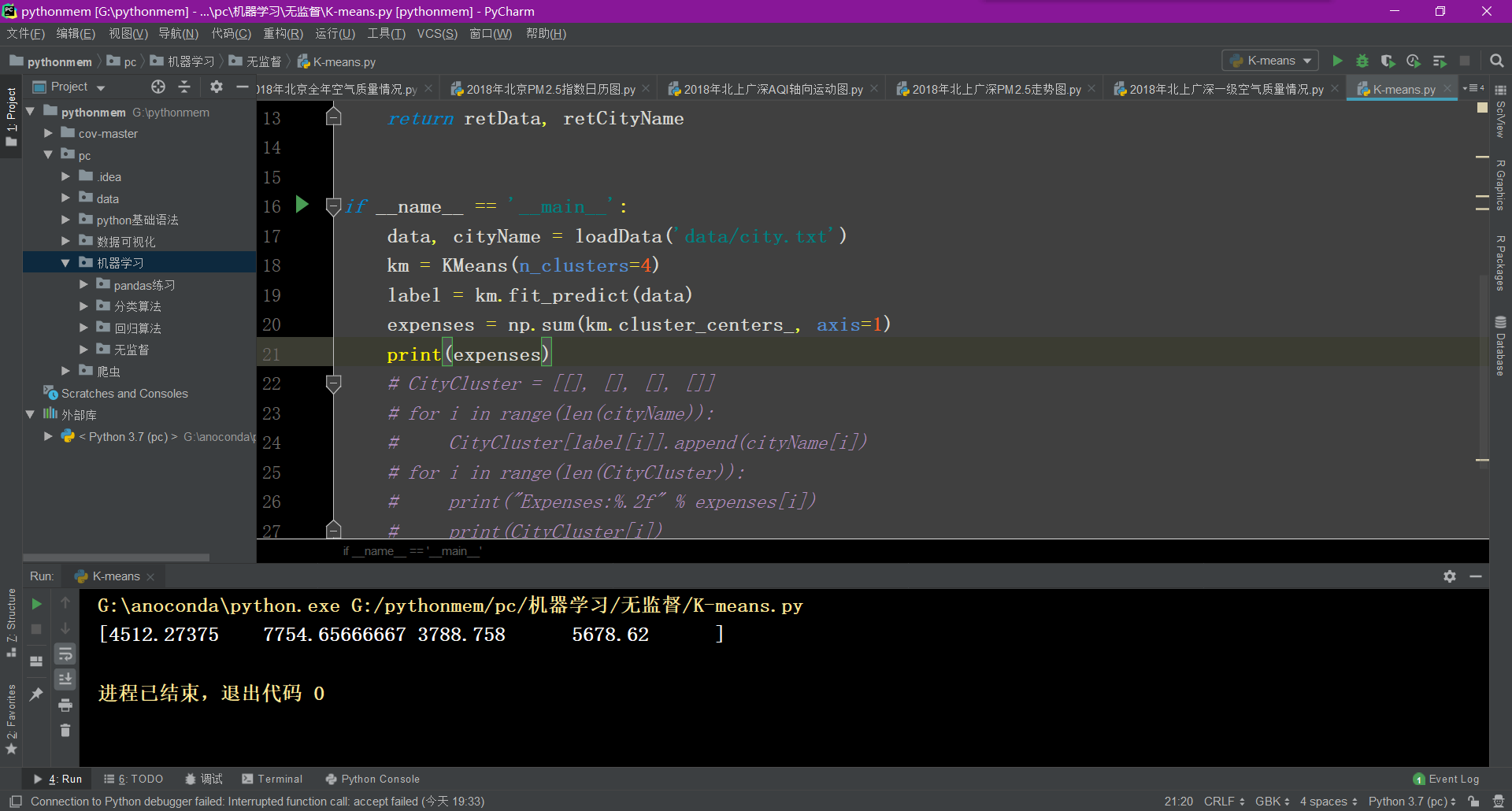Run K-means with the green toolbar play icon
1512x811 pixels.
click(1337, 61)
